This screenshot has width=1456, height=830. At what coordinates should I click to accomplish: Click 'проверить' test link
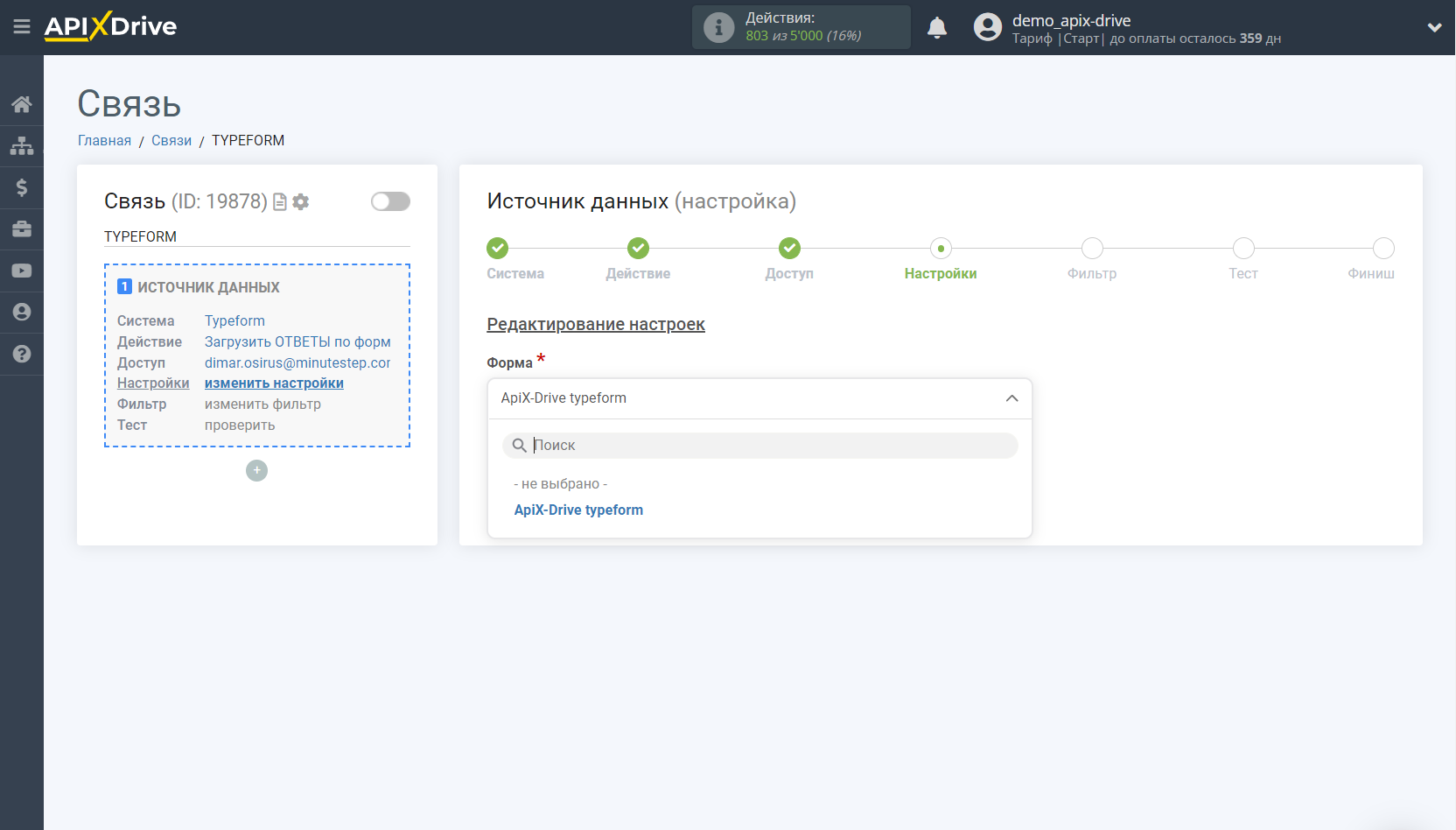coord(240,426)
